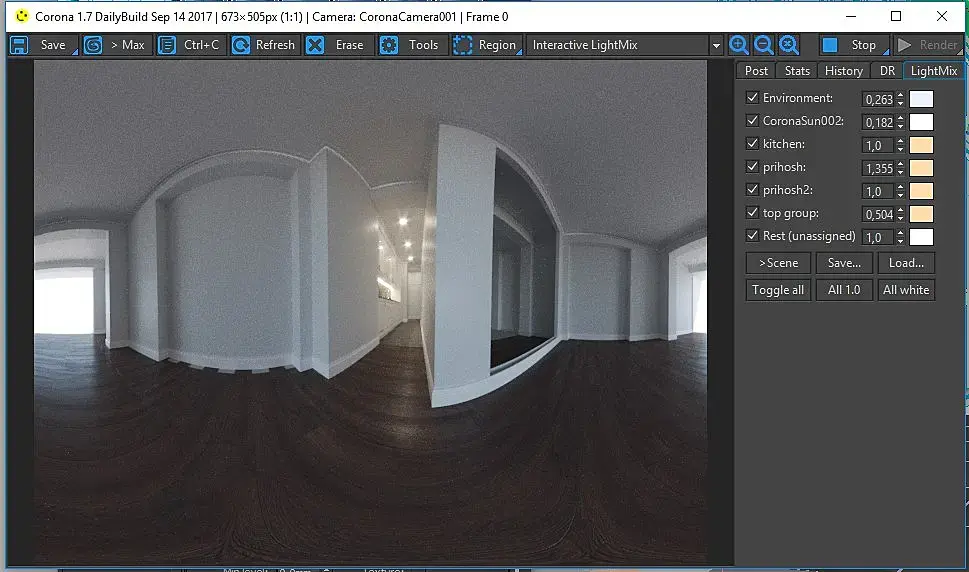Open the Rest (unassigned) color swatch
This screenshot has height=572, width=969.
point(921,237)
